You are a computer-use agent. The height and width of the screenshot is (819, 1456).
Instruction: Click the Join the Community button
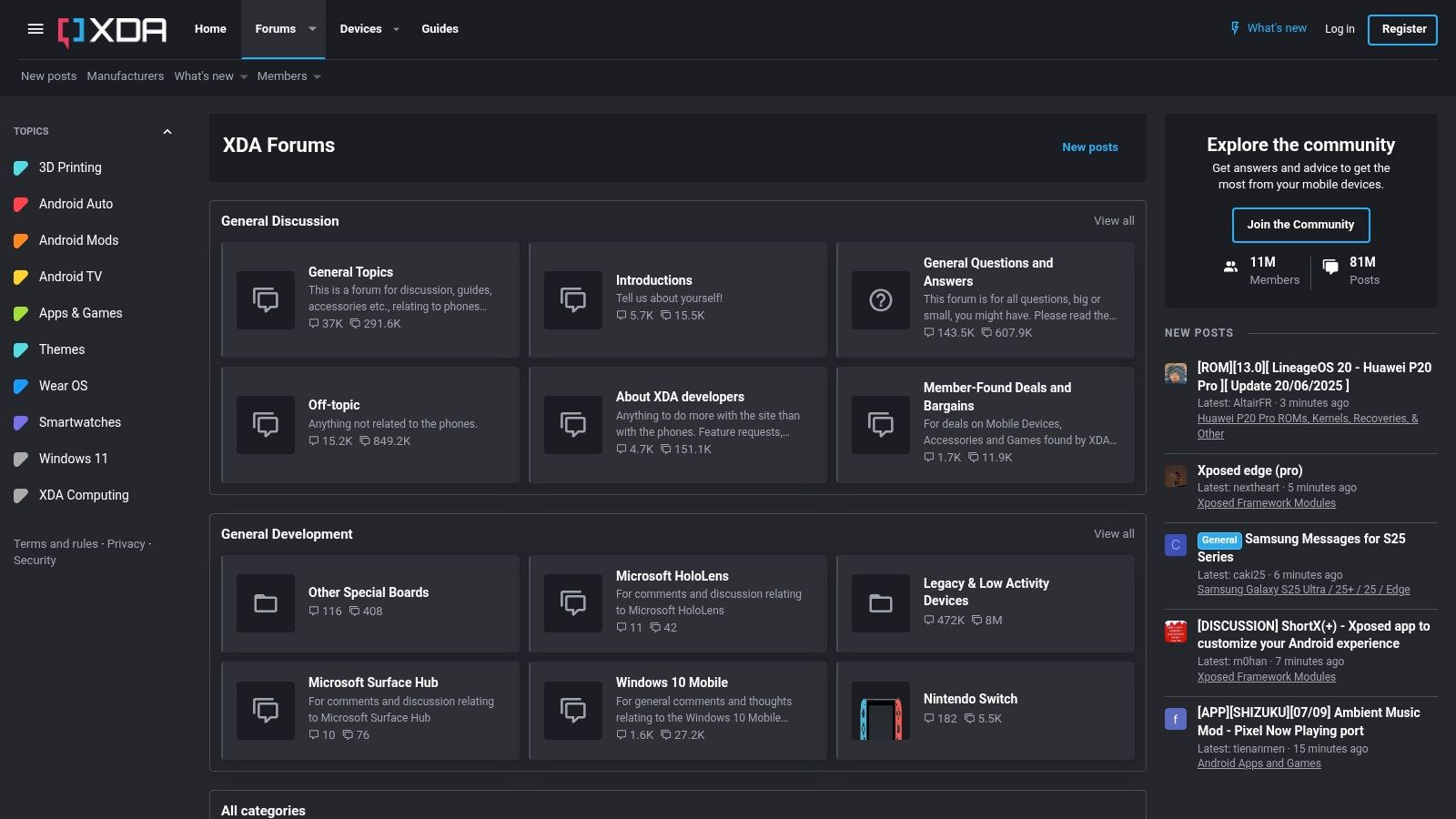click(x=1300, y=225)
